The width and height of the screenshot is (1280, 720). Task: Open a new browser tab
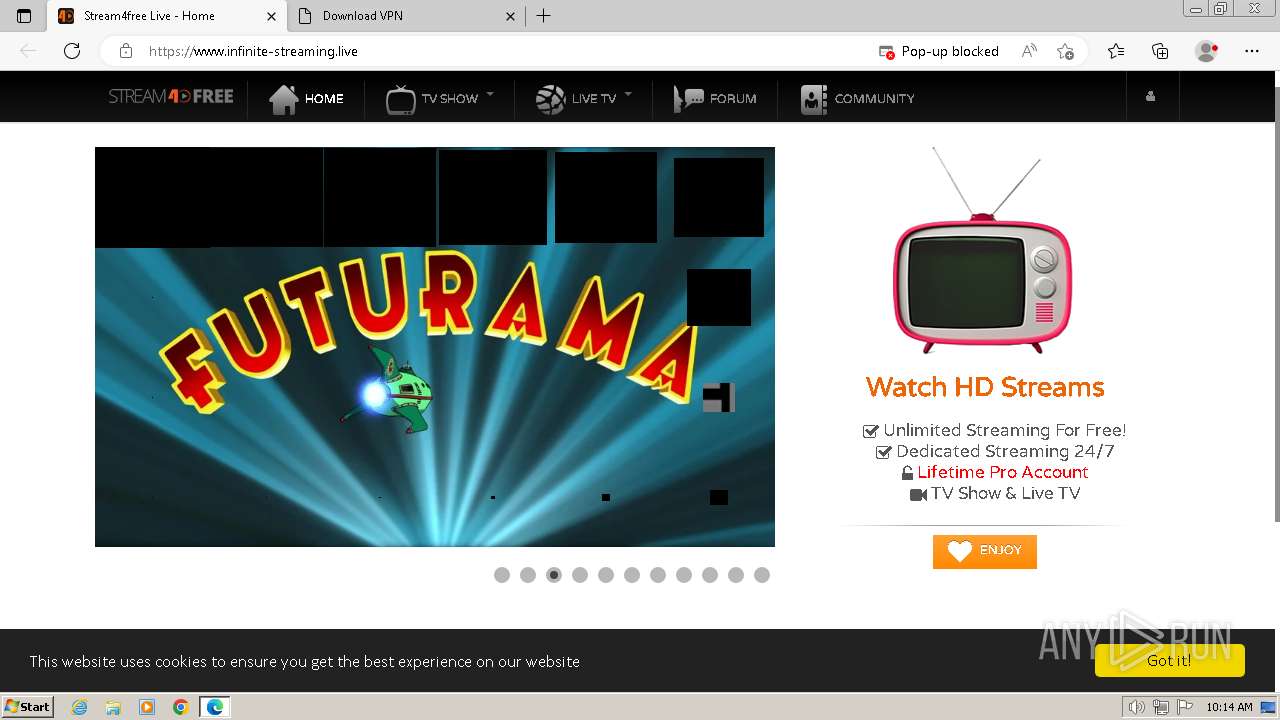544,16
